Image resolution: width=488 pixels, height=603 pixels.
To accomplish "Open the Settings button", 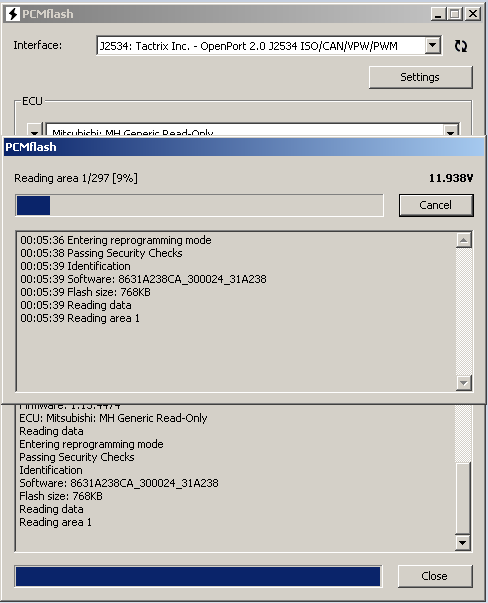I will pos(421,77).
